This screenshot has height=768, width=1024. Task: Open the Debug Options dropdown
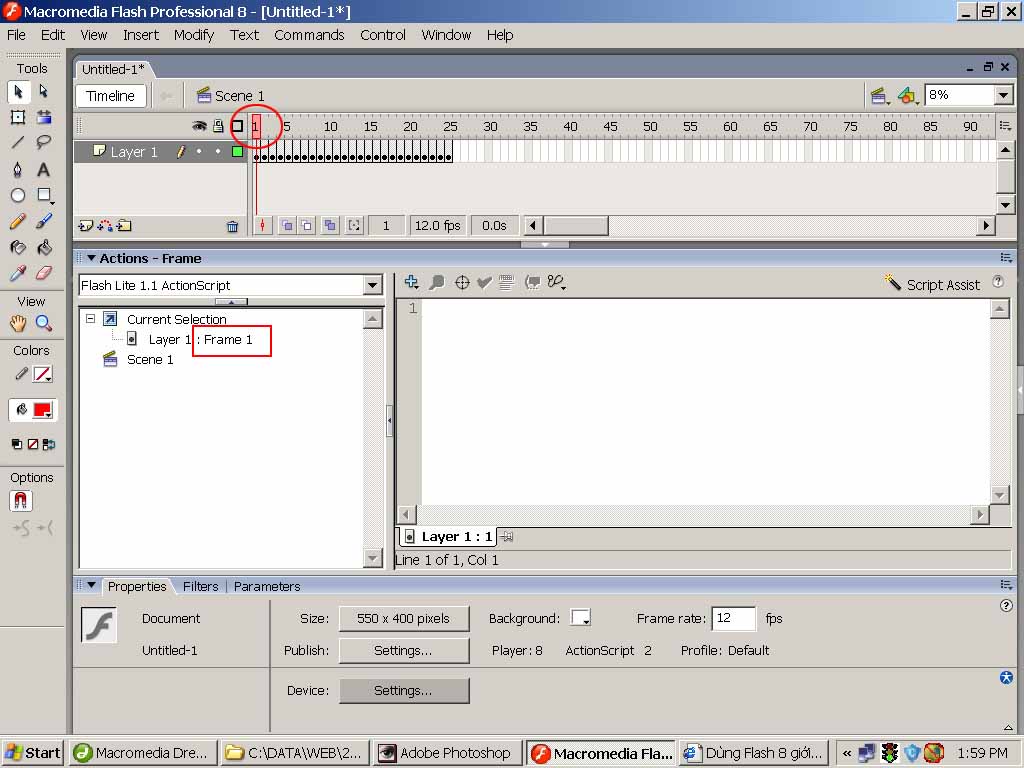[556, 282]
